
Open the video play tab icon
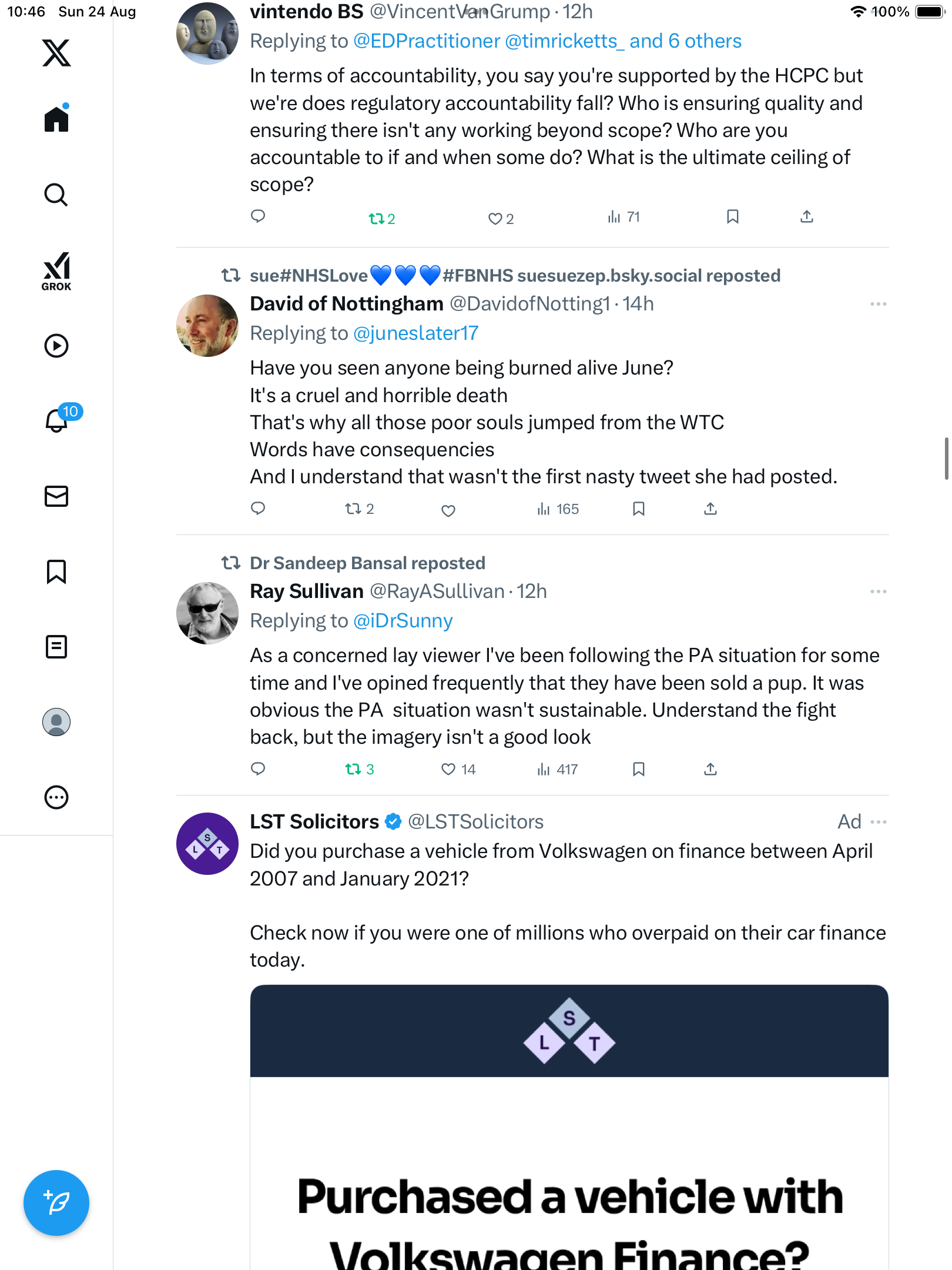click(56, 346)
